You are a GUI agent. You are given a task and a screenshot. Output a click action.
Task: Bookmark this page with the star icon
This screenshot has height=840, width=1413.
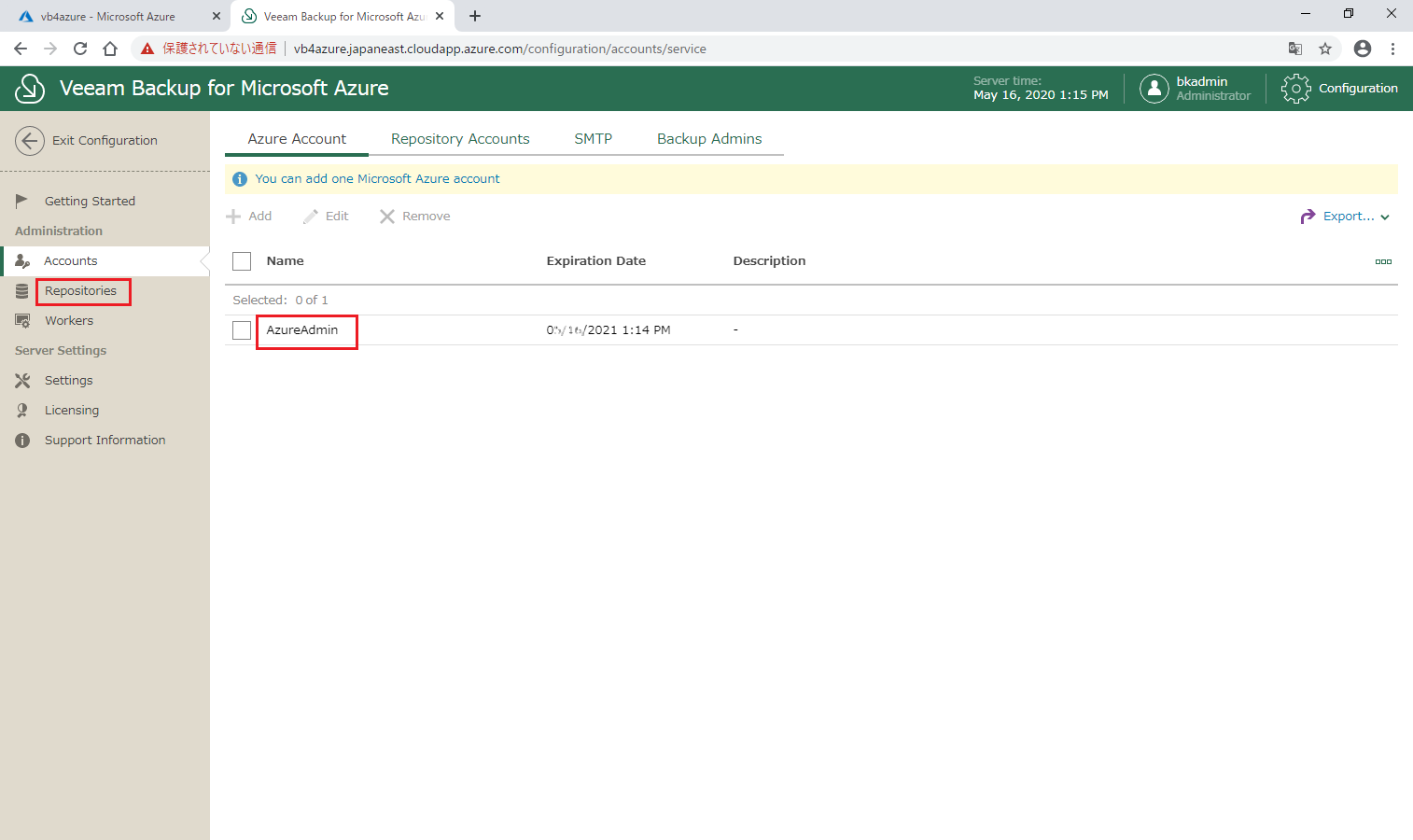[x=1325, y=49]
